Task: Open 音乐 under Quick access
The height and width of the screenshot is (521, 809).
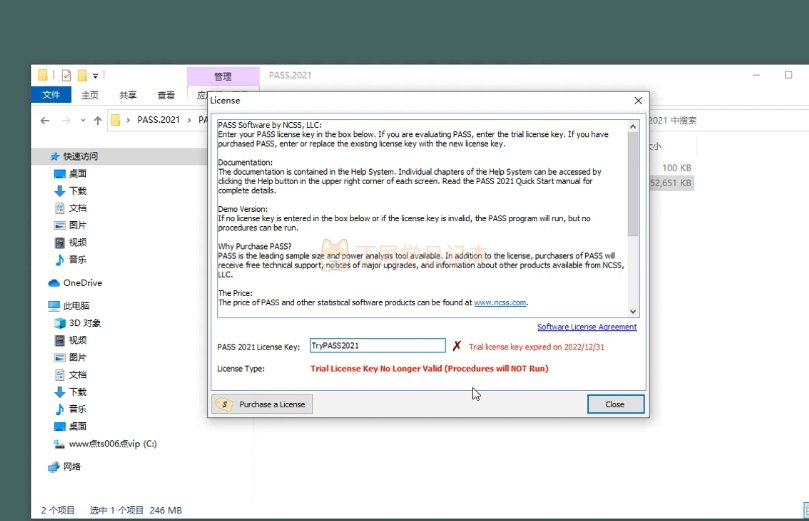Action: pos(78,259)
